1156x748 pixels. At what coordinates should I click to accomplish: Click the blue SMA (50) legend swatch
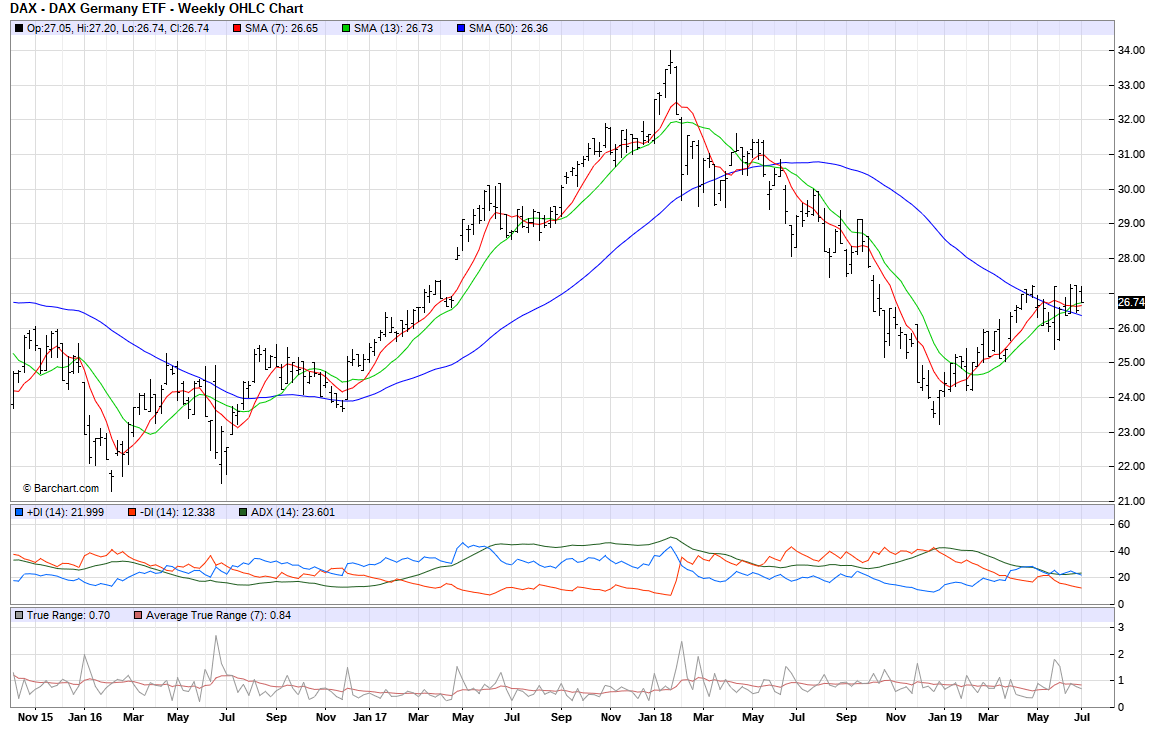[460, 28]
